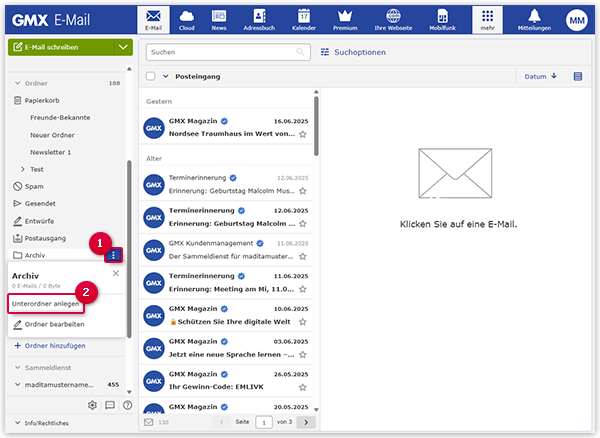This screenshot has width=600, height=438.
Task: Open selection dropdown next to Posteingang
Action: tap(165, 76)
